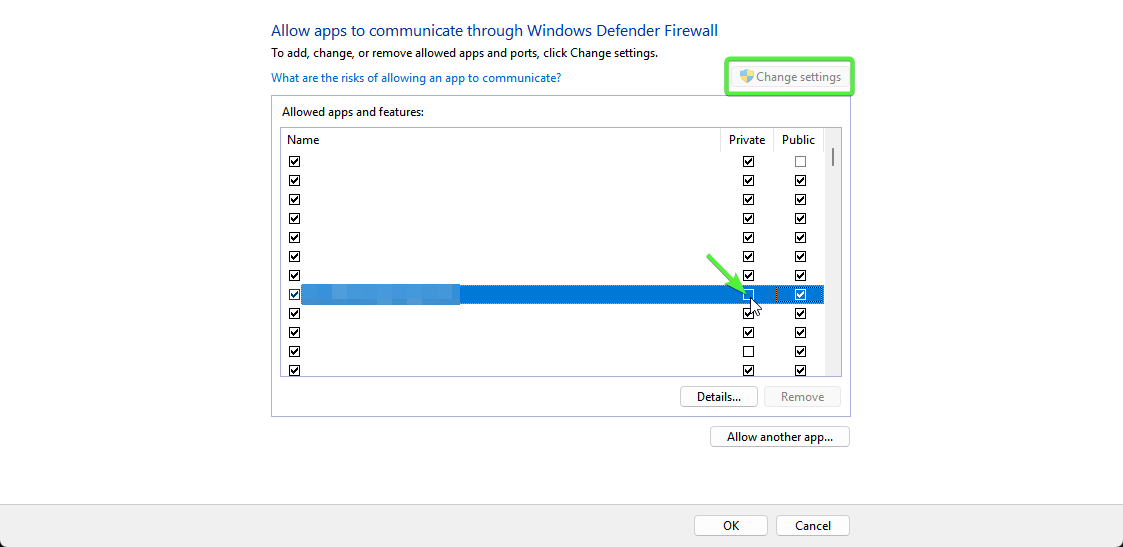Click the apps list vertical scrollbar thumb
Image resolution: width=1123 pixels, height=547 pixels.
[x=832, y=156]
